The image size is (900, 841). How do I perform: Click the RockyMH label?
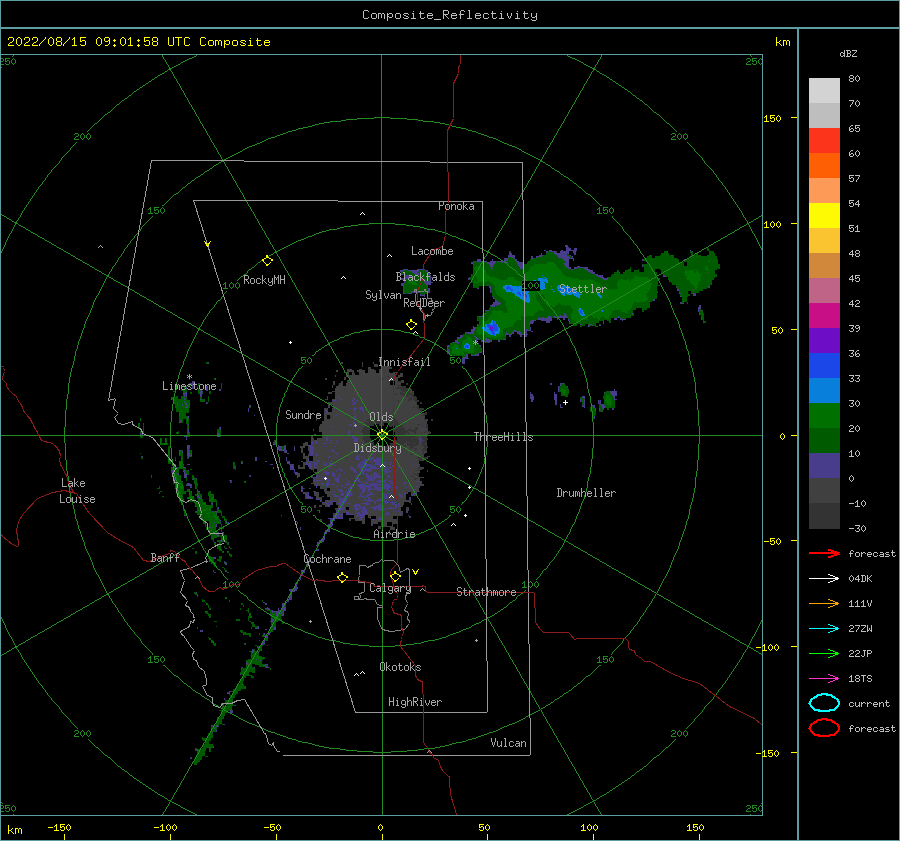pyautogui.click(x=264, y=280)
